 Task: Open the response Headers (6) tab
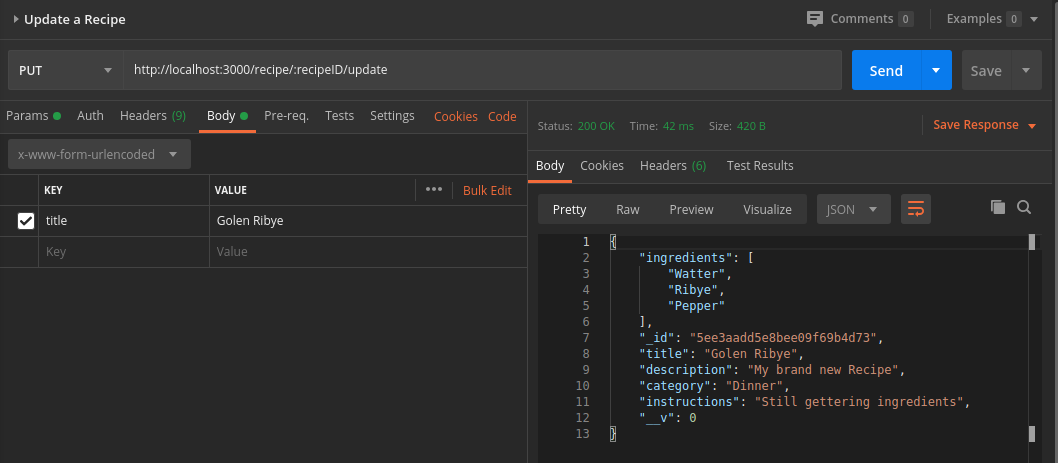[673, 165]
